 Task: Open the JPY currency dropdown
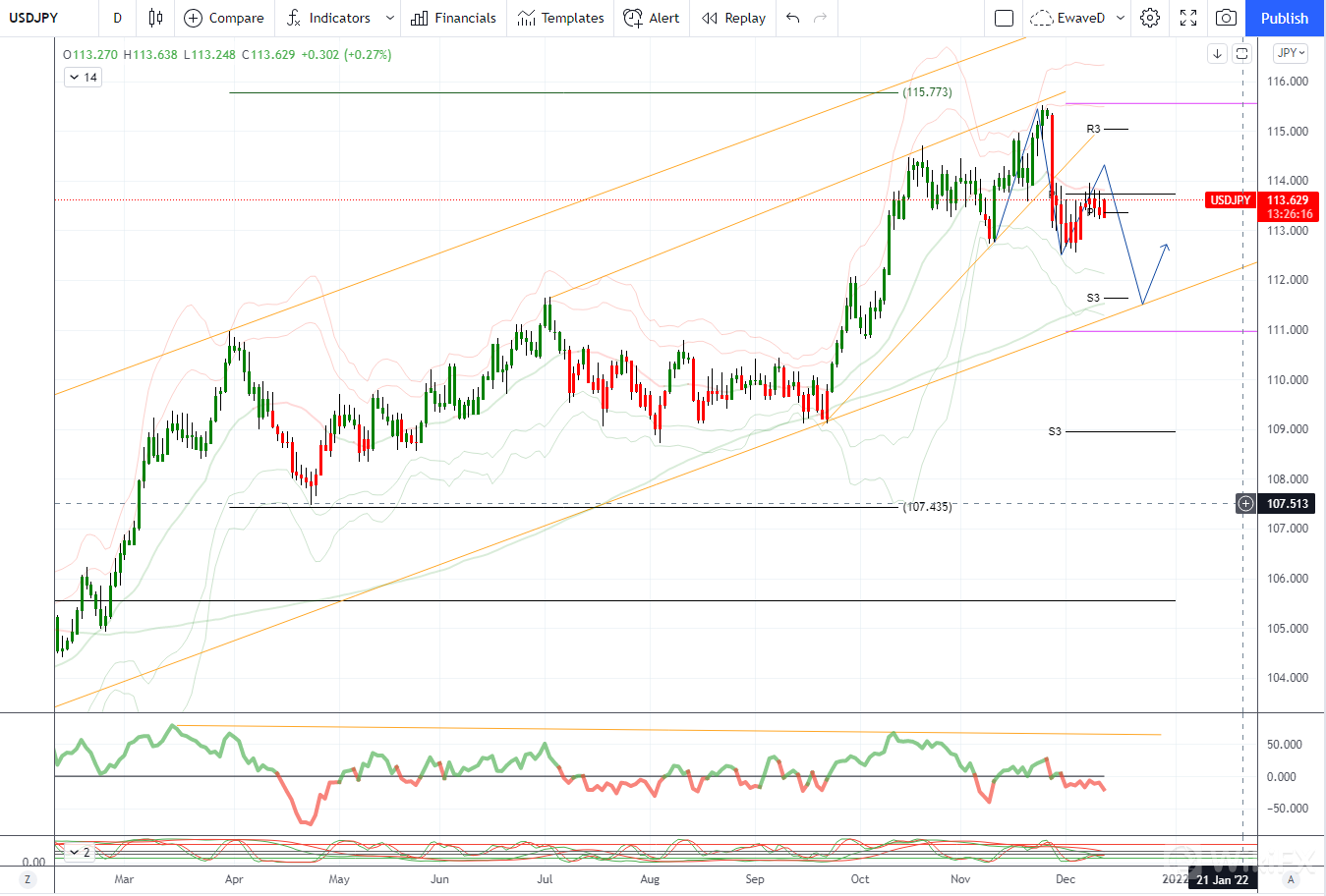[x=1291, y=53]
